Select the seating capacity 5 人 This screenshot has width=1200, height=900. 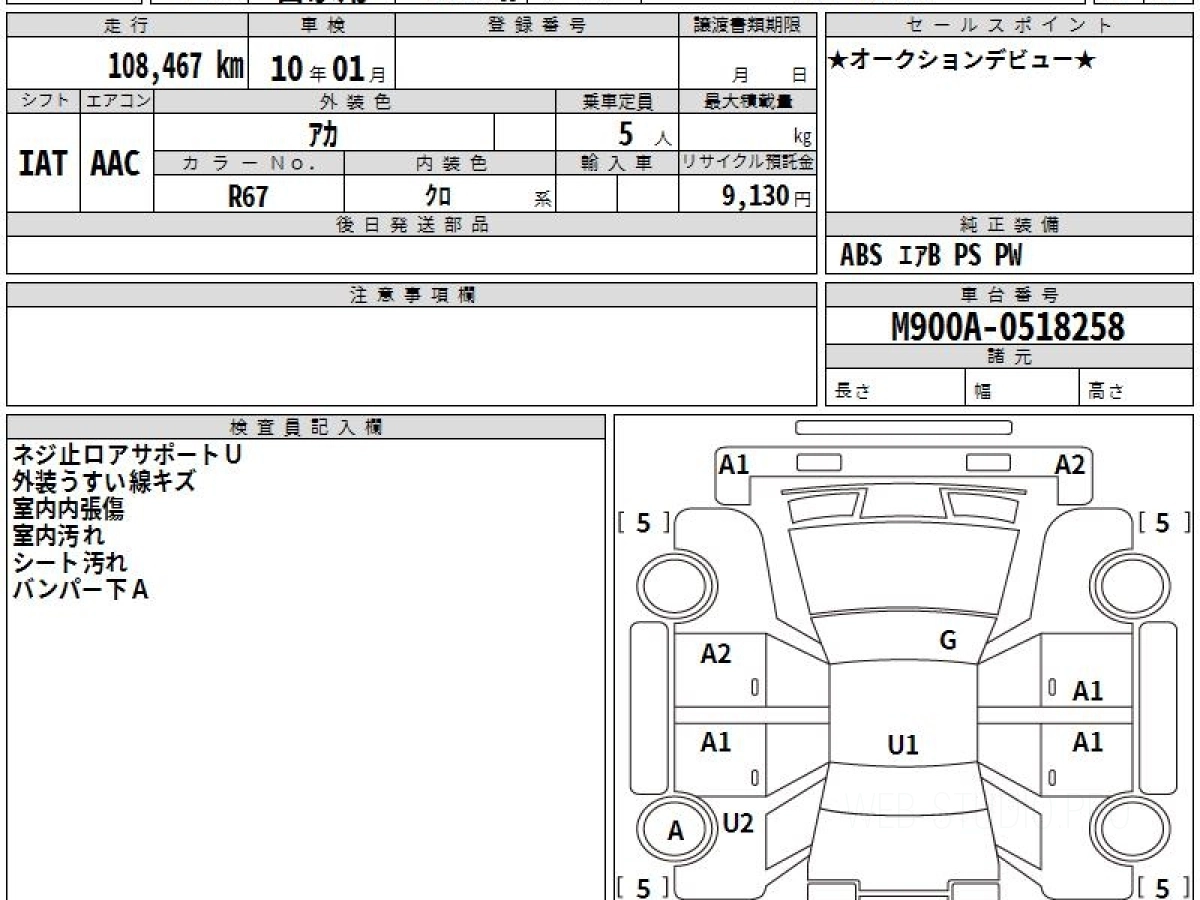[x=644, y=134]
